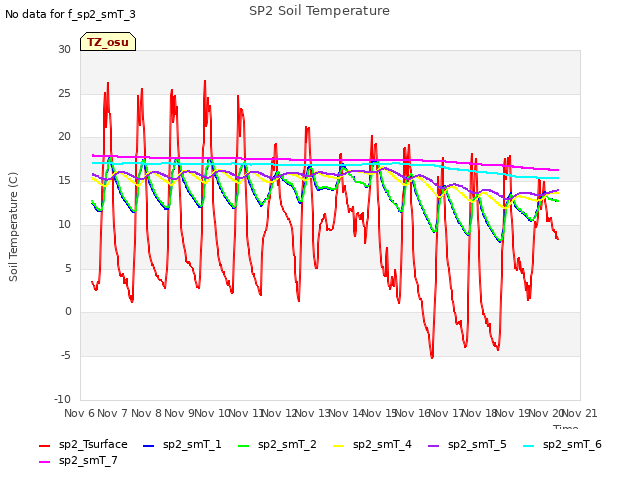Image resolution: width=640 pixels, height=480 pixels.
Task: Click the SP2 Soil Temperature chart title
Action: point(319,11)
